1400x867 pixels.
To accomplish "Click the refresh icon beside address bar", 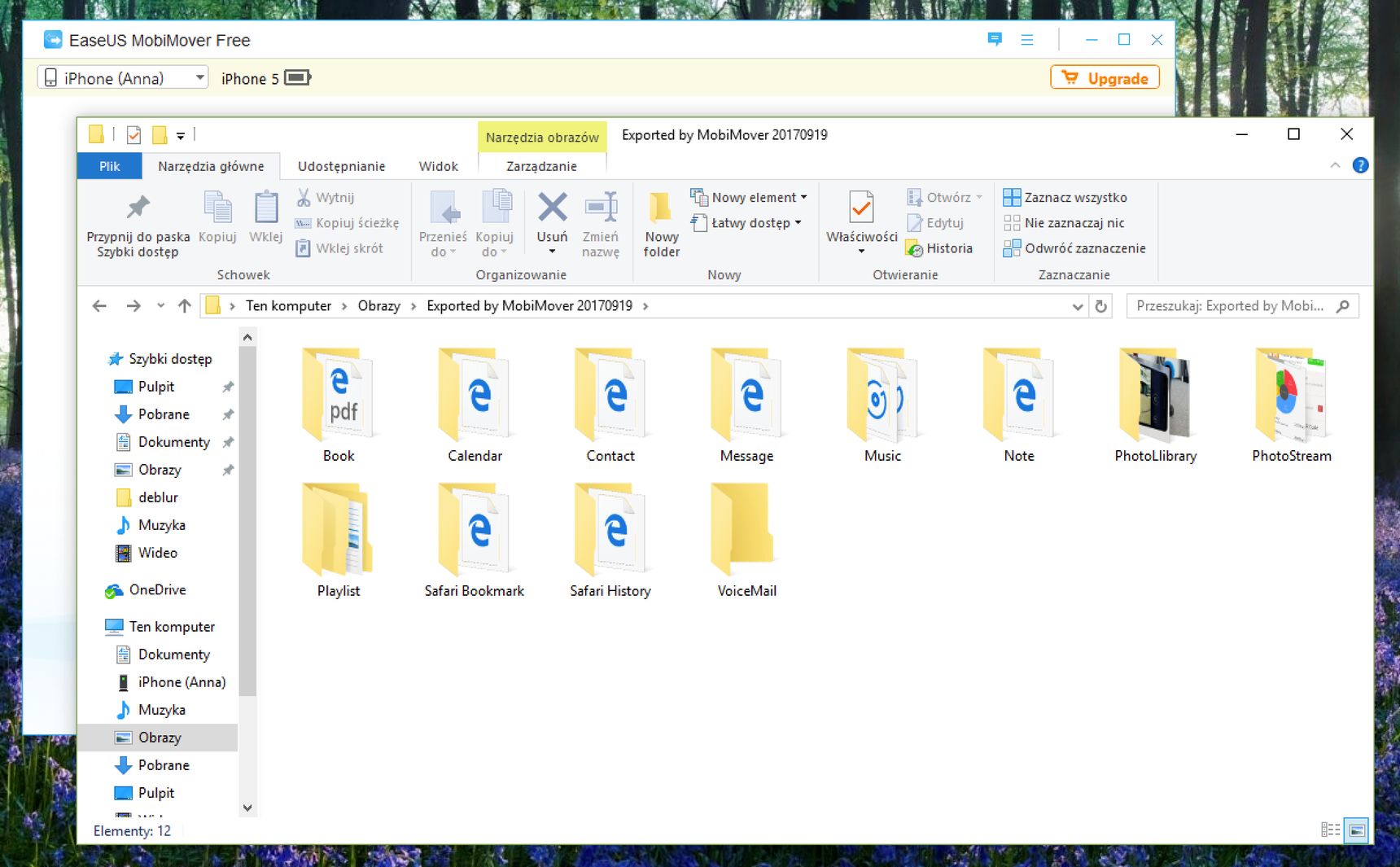I will pyautogui.click(x=1100, y=306).
